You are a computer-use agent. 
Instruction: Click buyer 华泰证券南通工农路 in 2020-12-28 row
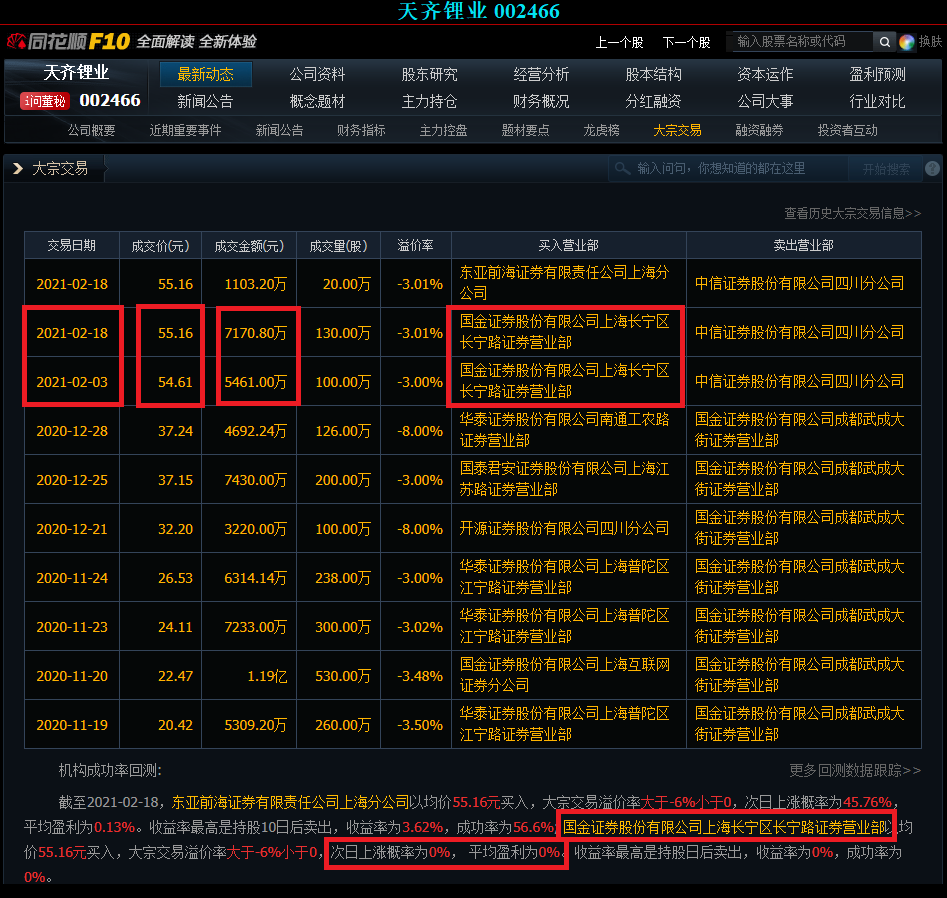pyautogui.click(x=564, y=430)
